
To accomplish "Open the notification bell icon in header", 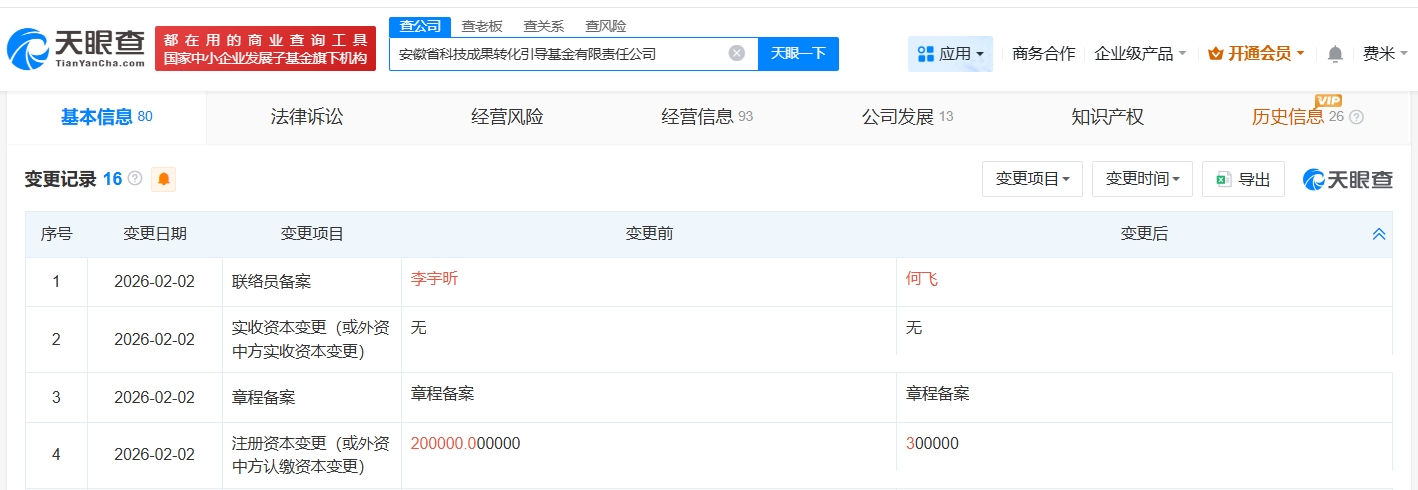I will click(1335, 54).
